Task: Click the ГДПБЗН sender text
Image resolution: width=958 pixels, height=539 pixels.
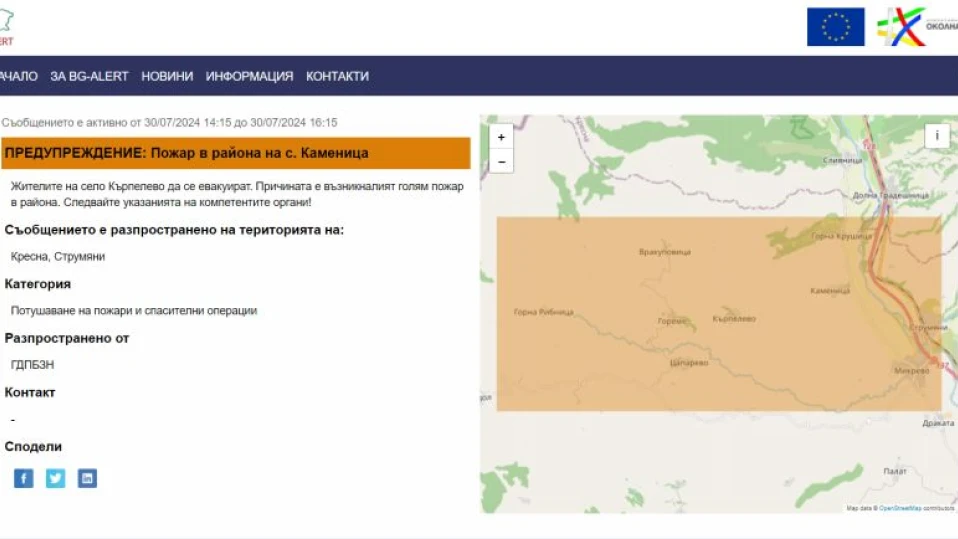Action: pos(32,365)
